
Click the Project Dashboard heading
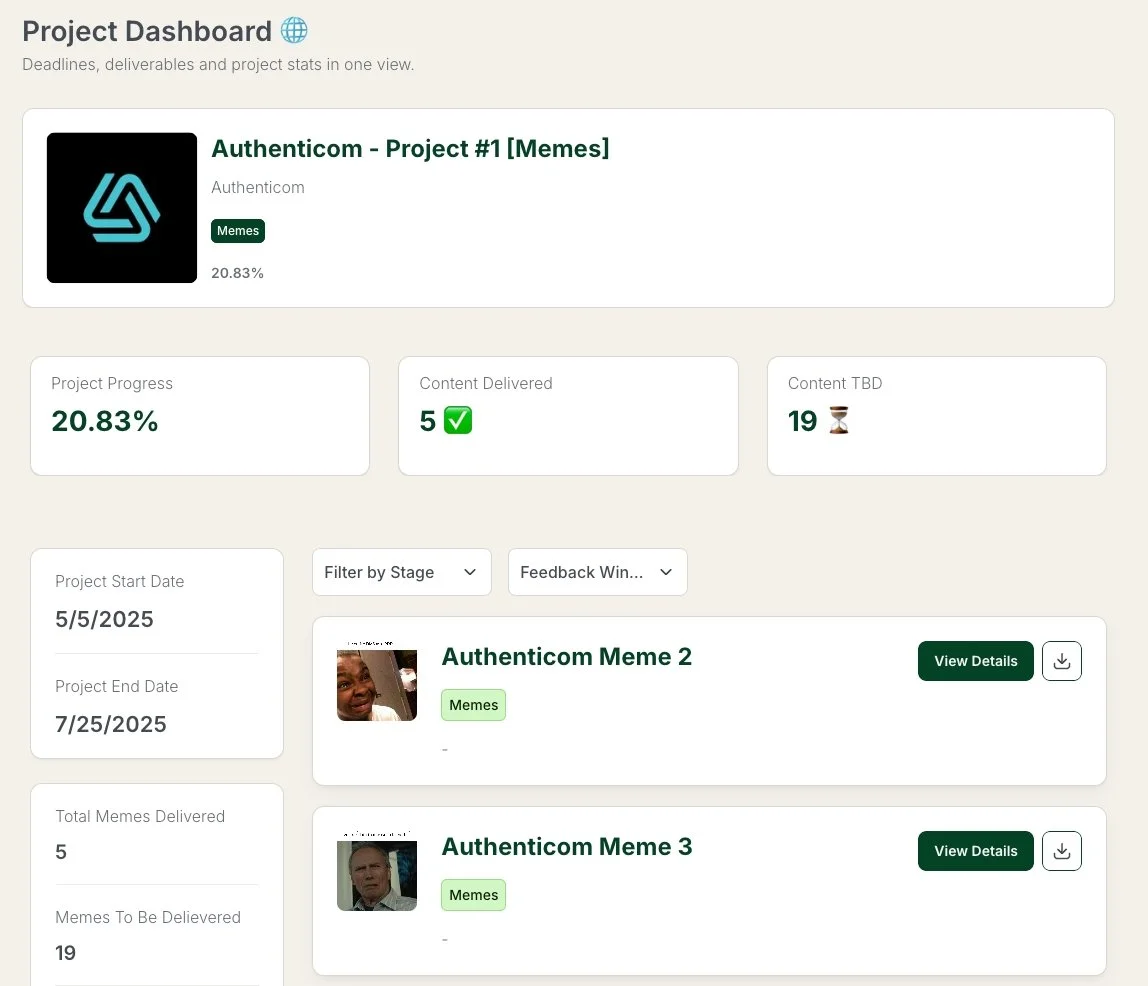click(x=147, y=31)
